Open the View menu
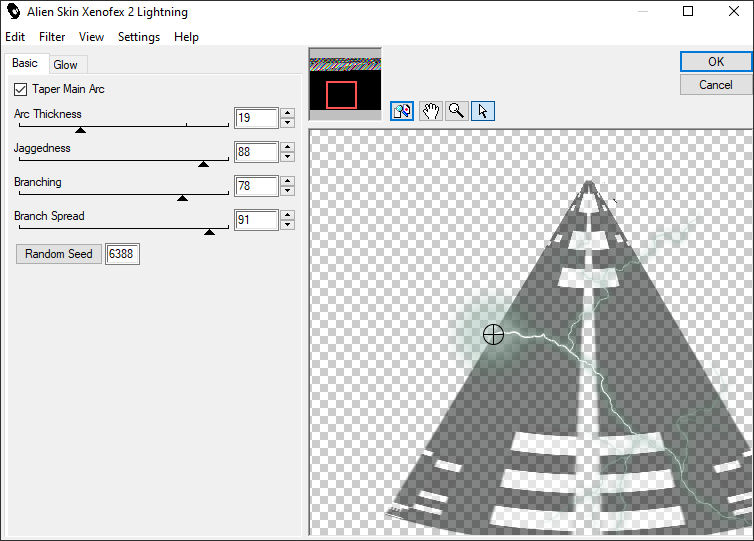 [91, 37]
